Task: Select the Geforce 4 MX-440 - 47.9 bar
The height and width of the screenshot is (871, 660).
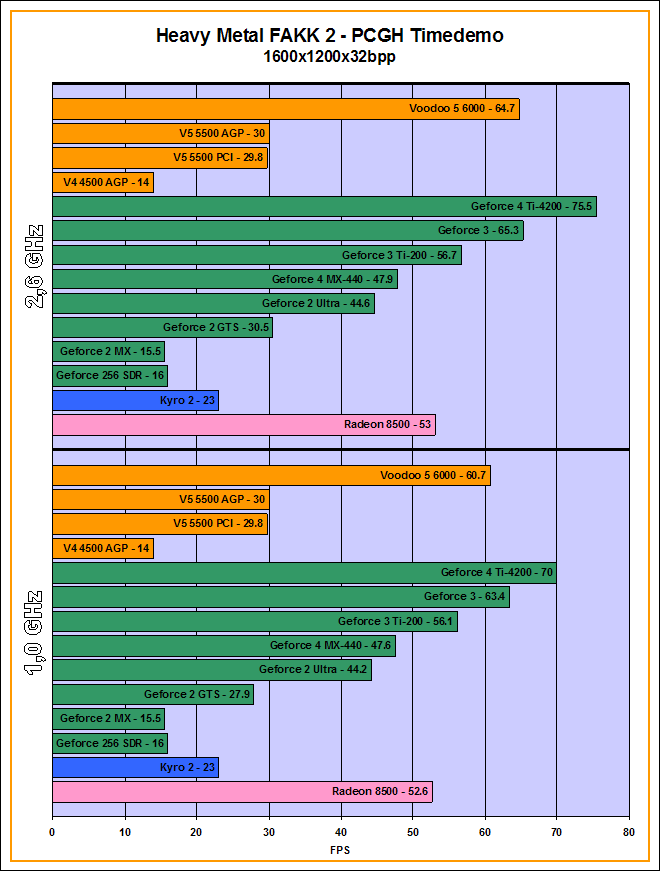Action: (224, 279)
